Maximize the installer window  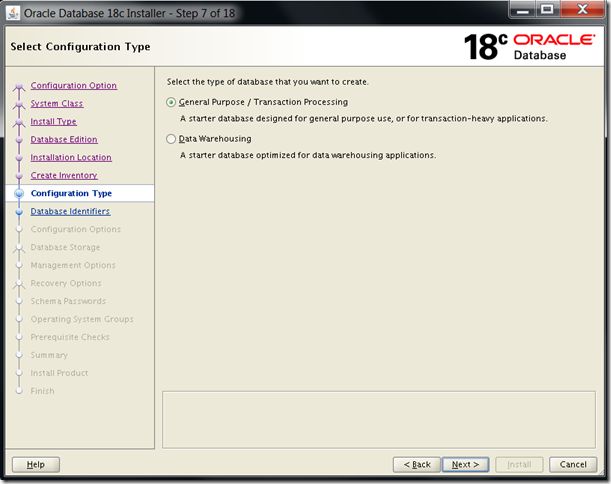(x=547, y=9)
